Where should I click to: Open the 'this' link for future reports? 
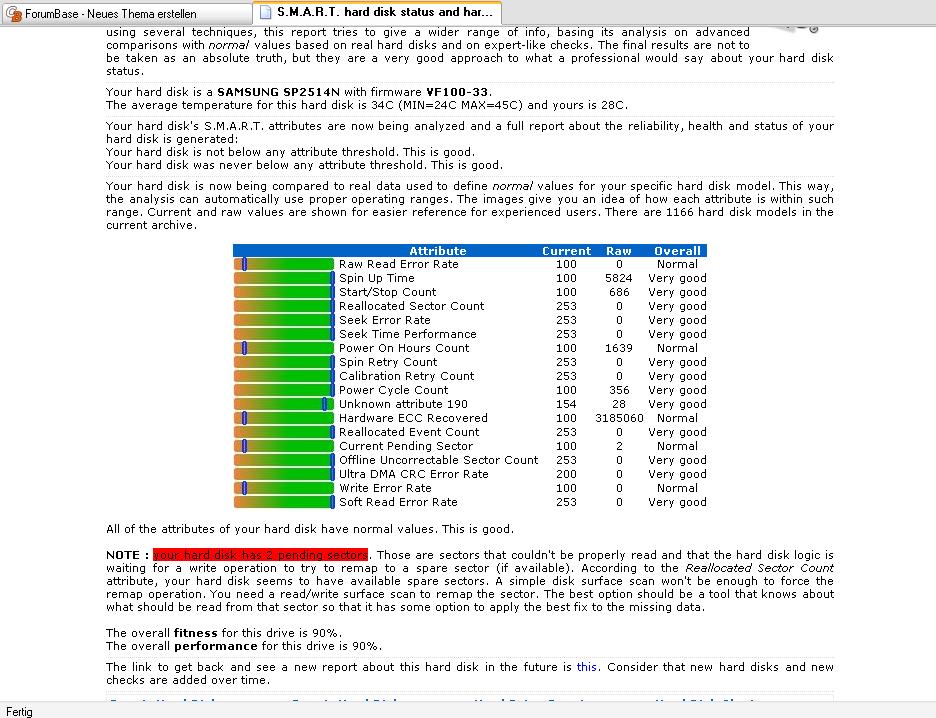[586, 667]
